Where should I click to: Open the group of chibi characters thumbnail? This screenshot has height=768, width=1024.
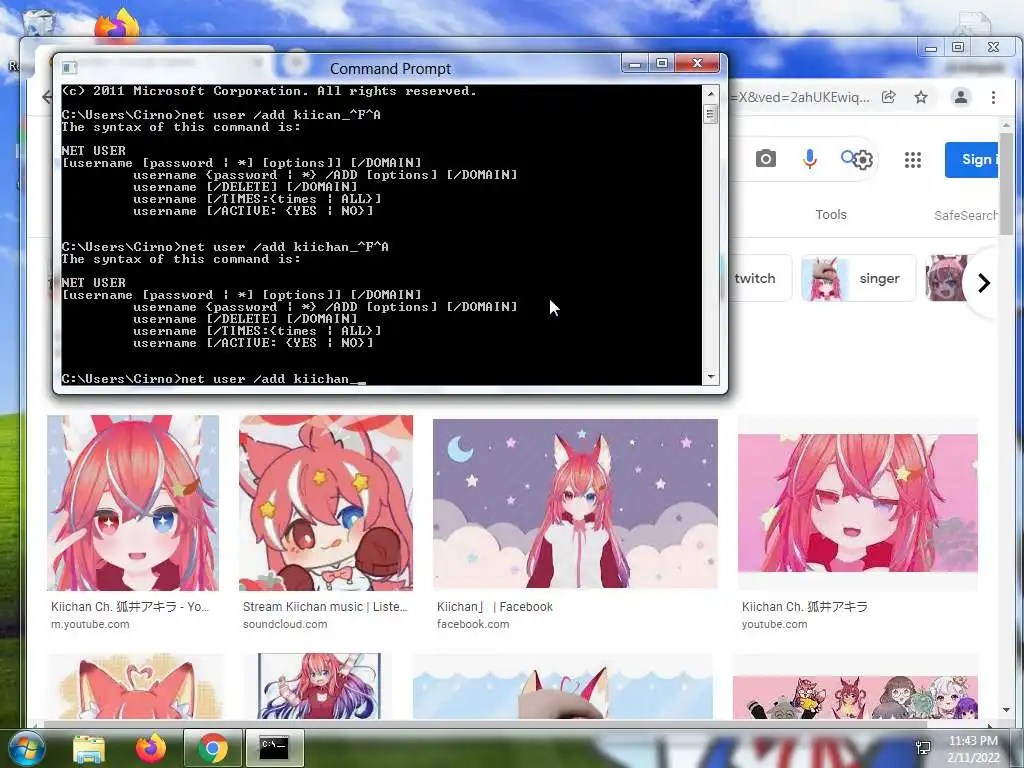tap(856, 697)
